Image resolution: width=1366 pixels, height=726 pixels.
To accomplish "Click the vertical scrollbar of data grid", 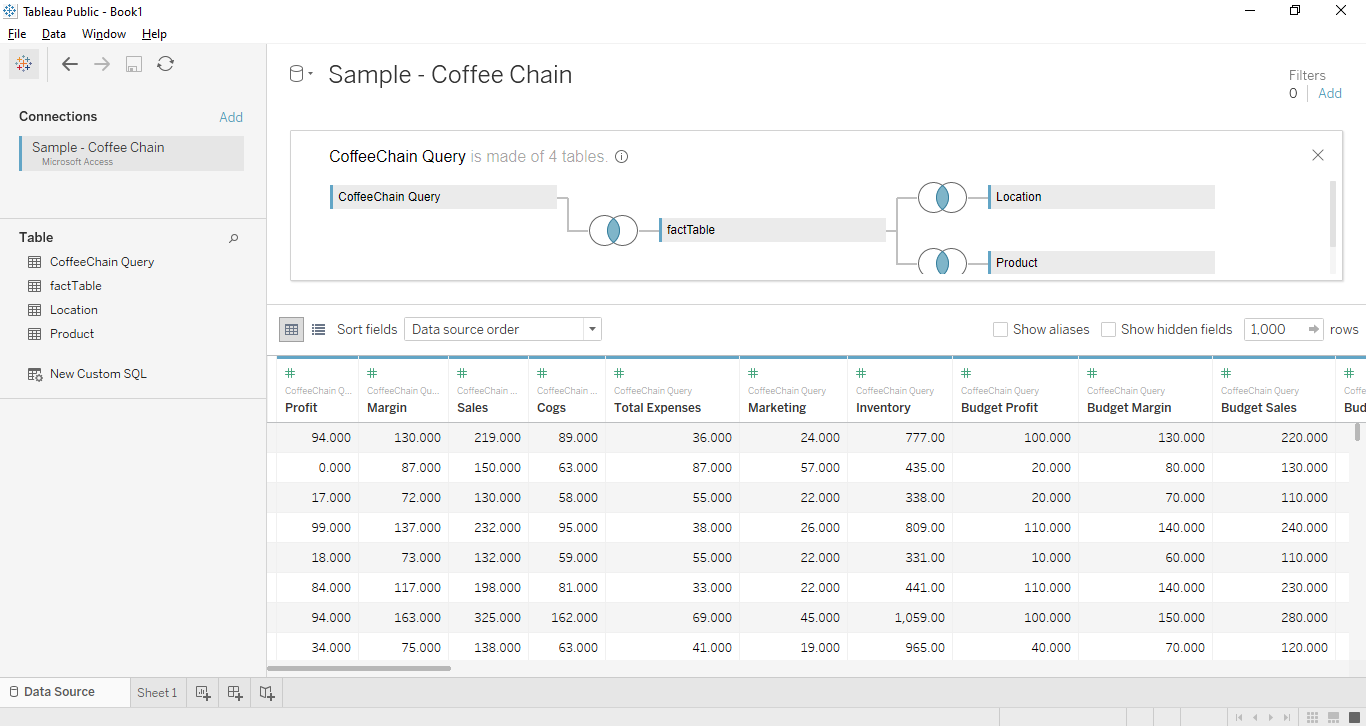I will click(x=1357, y=432).
